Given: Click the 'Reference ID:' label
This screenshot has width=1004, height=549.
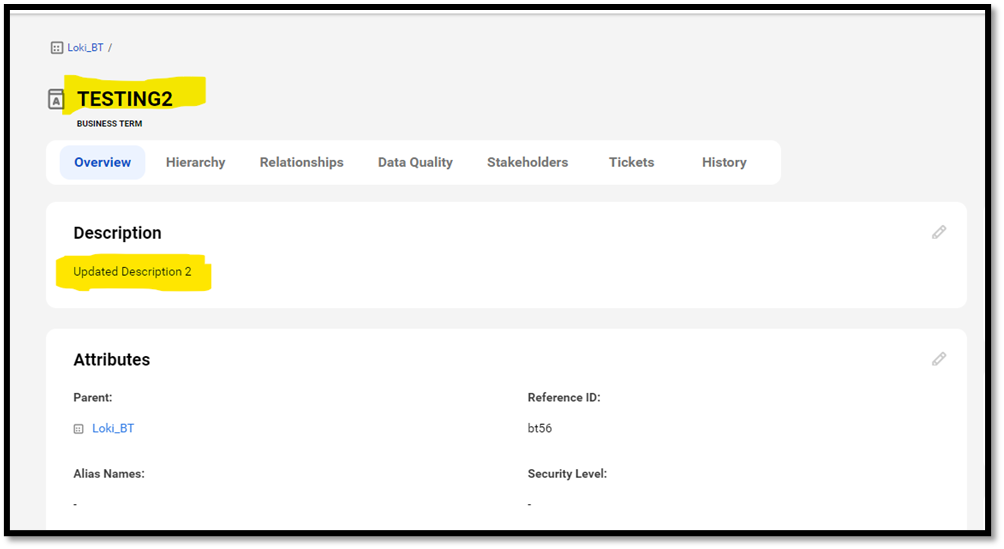Looking at the screenshot, I should click(564, 397).
